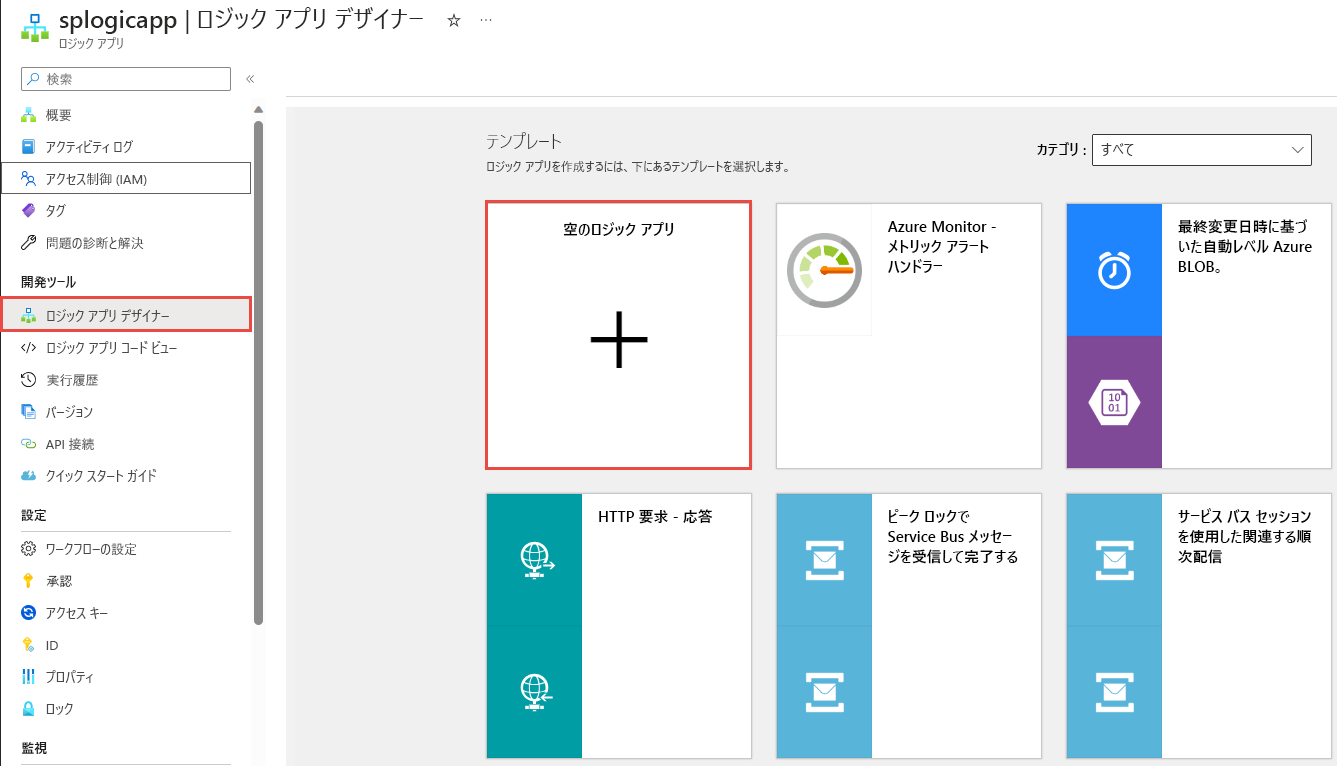Click the bottom globe icon in HTTP template
Image resolution: width=1337 pixels, height=766 pixels.
tap(535, 692)
